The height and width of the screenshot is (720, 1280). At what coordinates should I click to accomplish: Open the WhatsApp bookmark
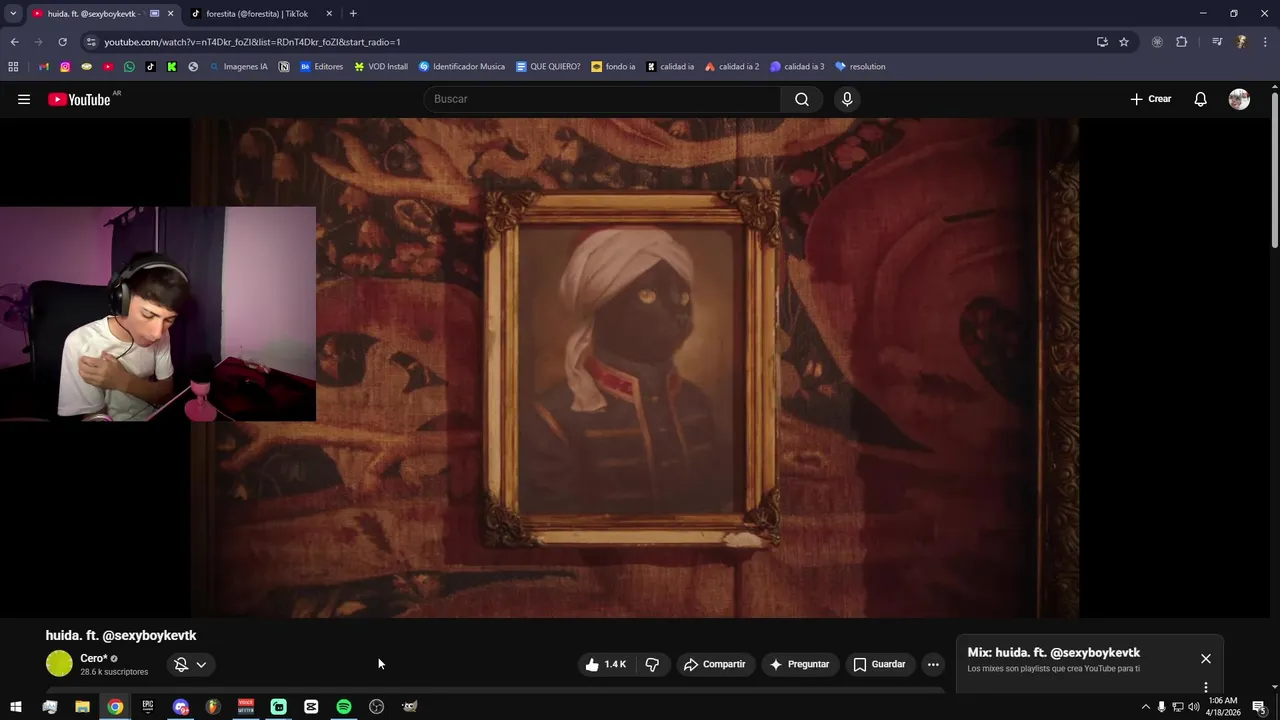129,67
